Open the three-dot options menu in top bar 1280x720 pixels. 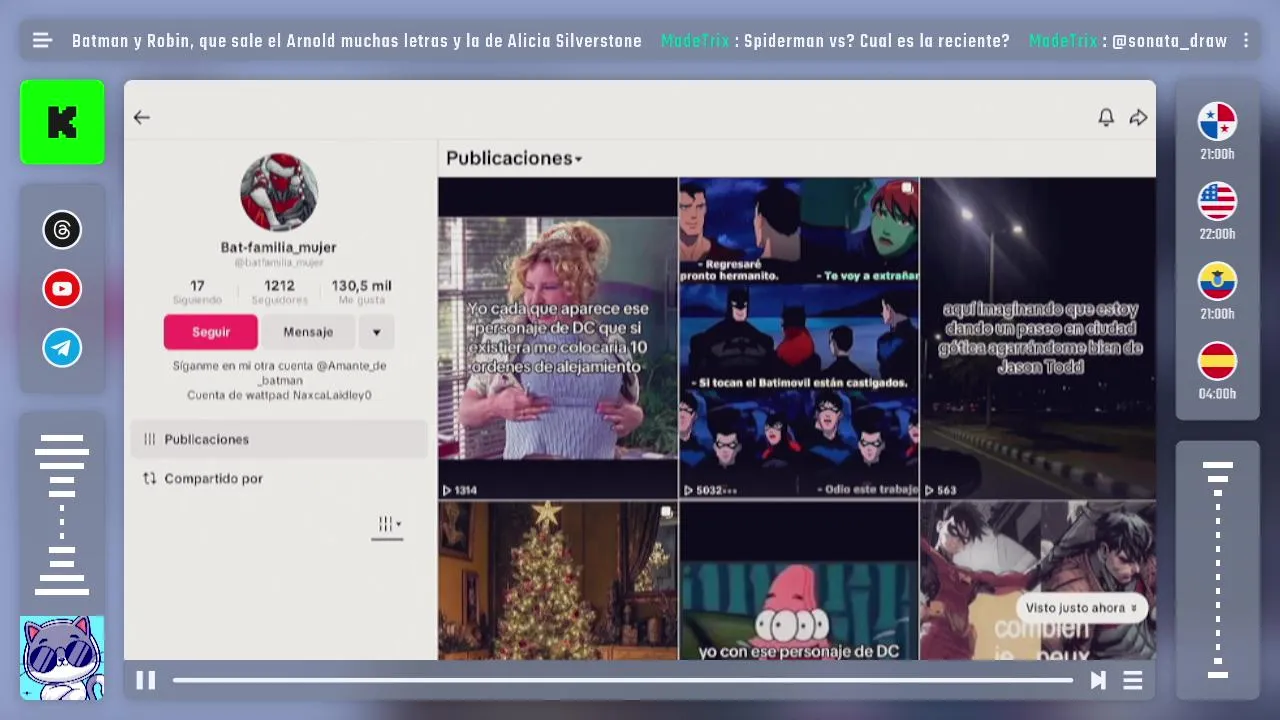click(1246, 41)
